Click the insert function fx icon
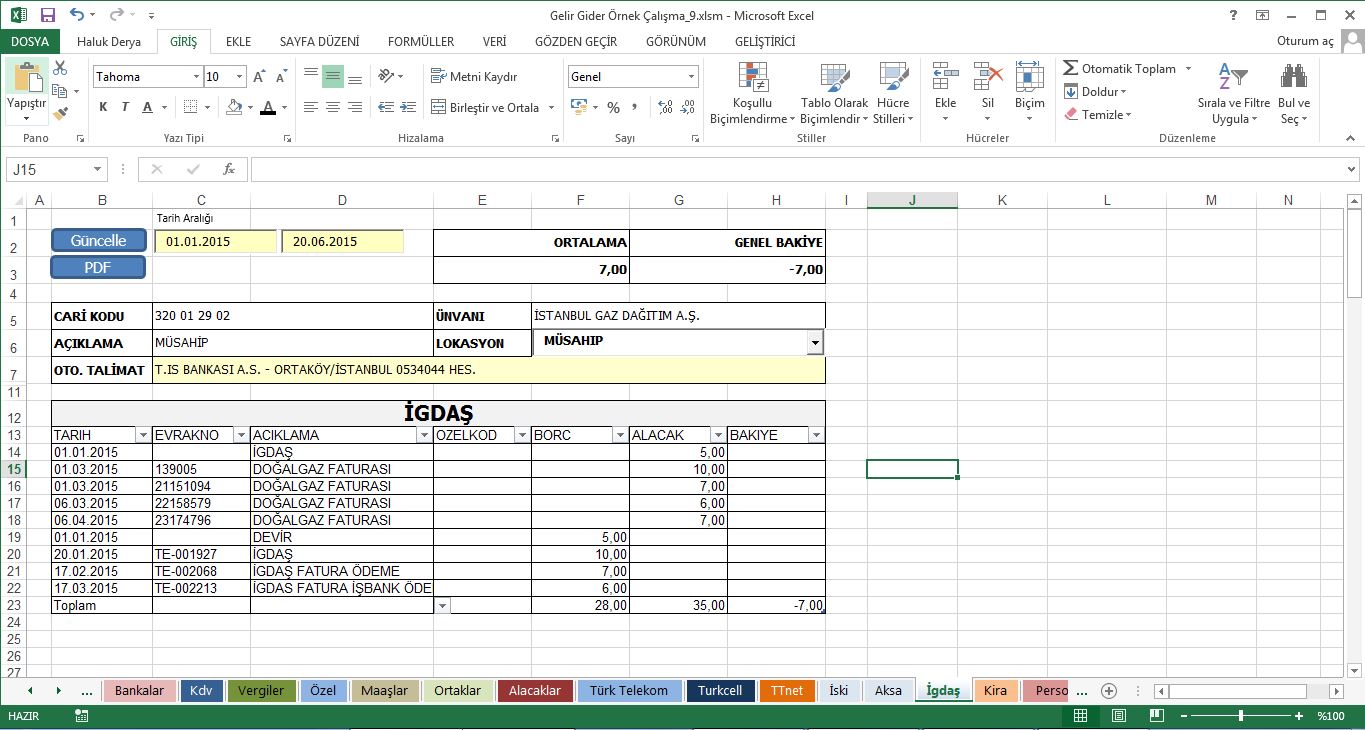 tap(228, 170)
